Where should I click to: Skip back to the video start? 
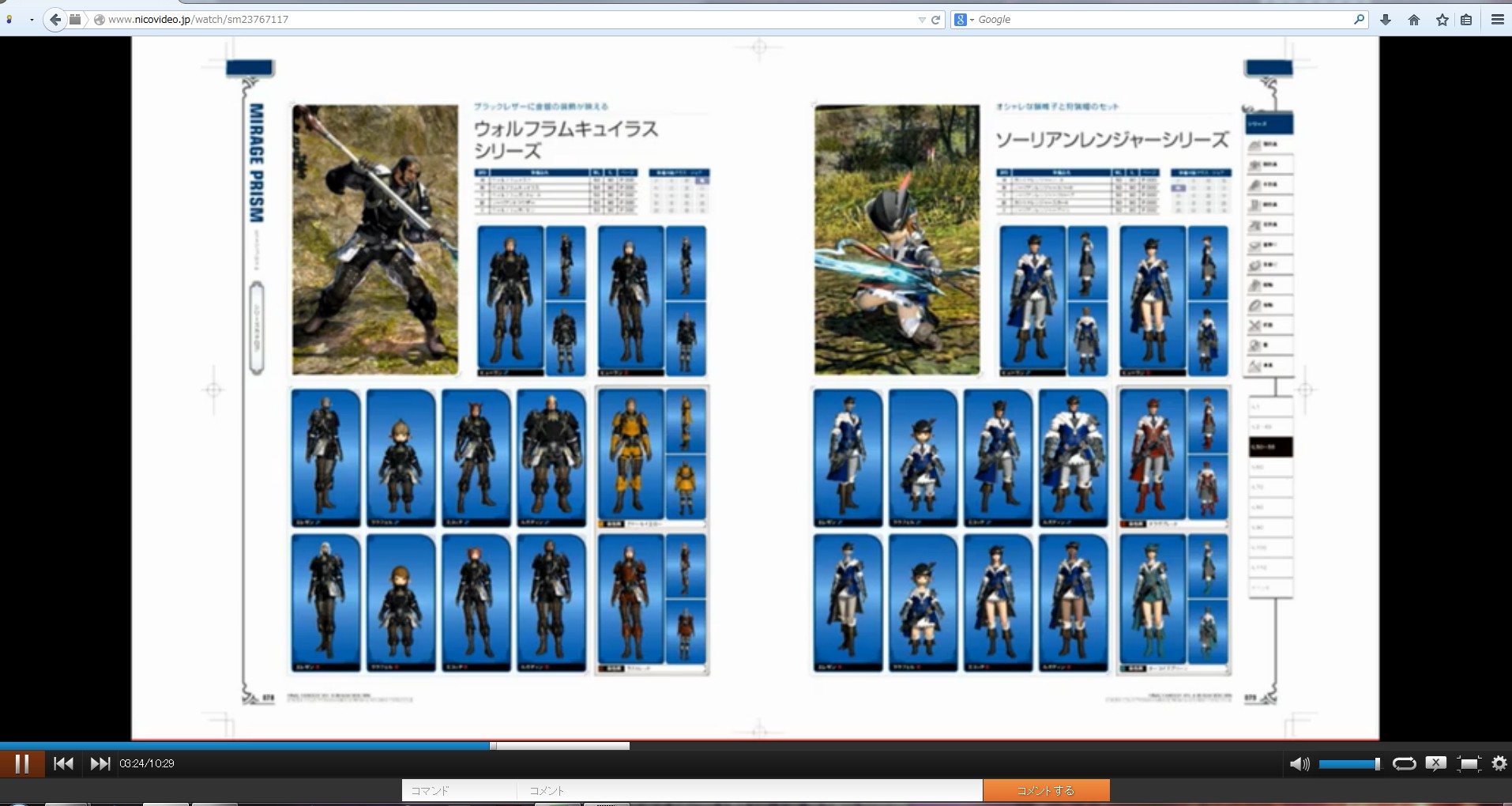coord(63,763)
